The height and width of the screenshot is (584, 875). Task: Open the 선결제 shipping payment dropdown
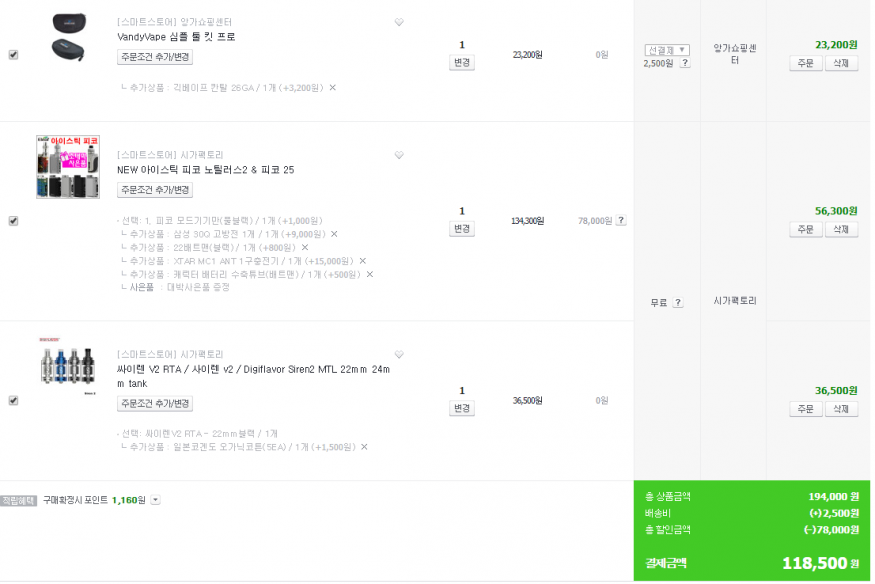coord(667,50)
